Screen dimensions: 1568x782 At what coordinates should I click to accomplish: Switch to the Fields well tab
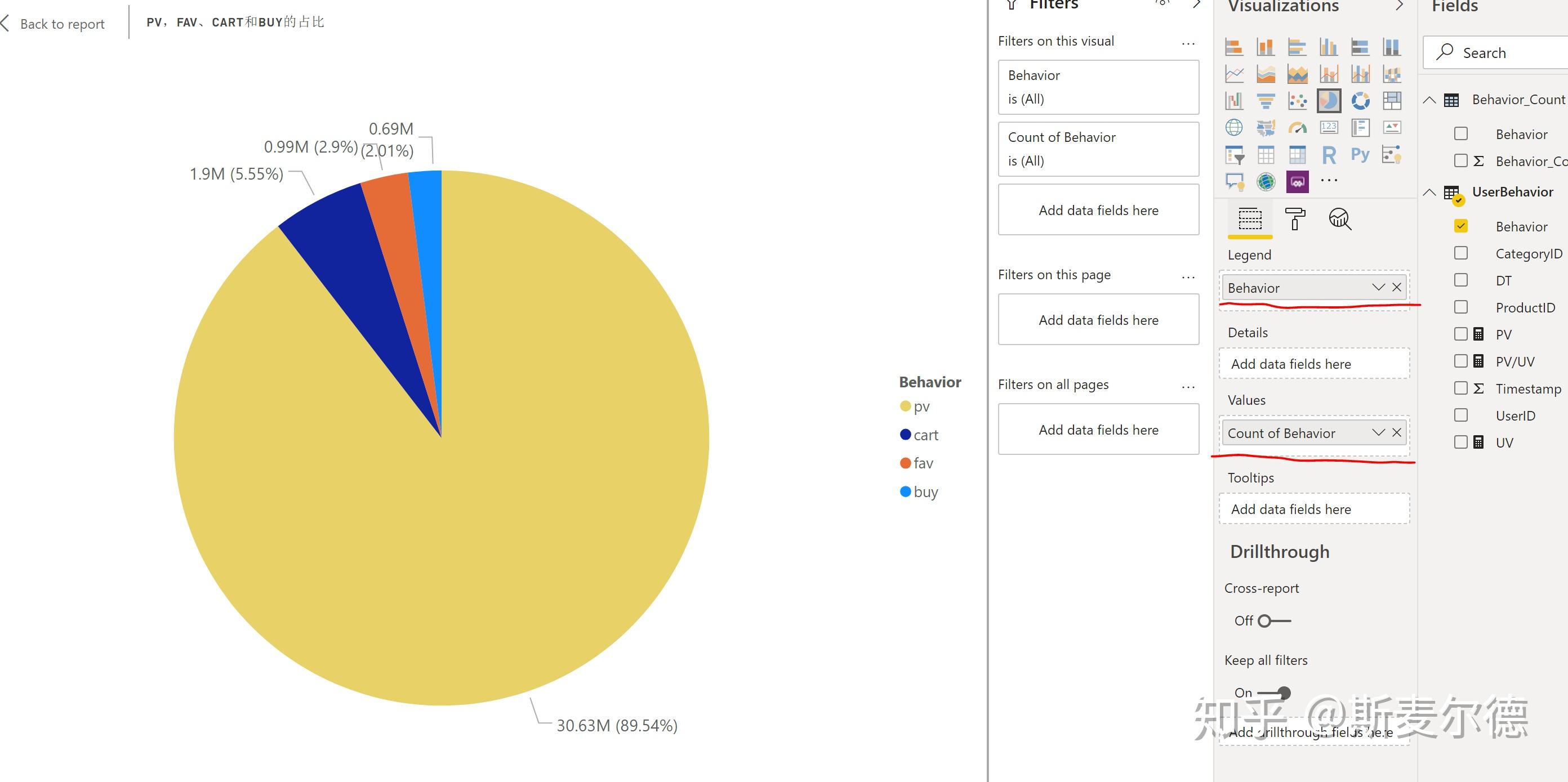tap(1250, 219)
